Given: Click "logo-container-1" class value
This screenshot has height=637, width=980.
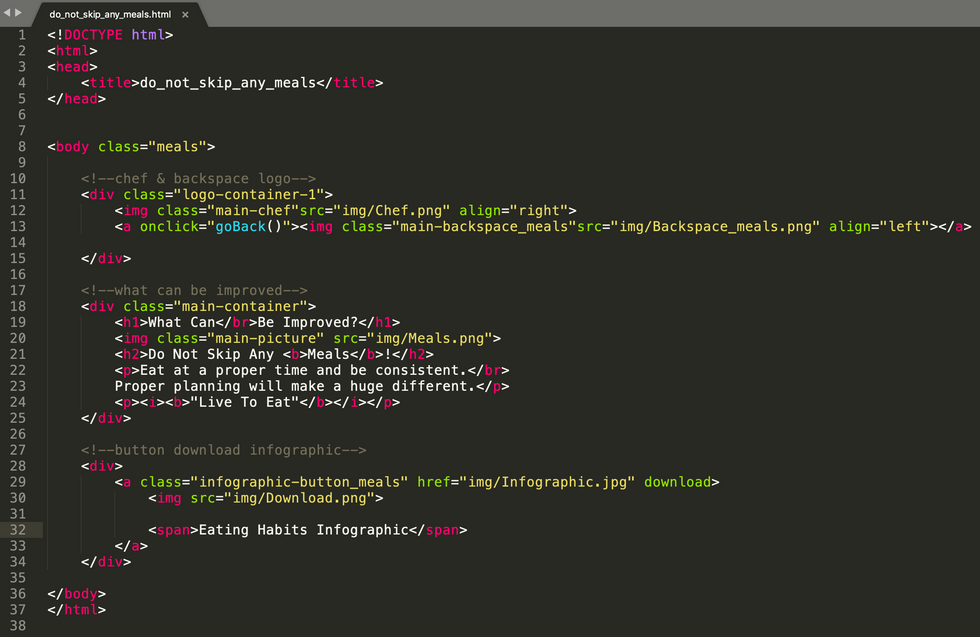Looking at the screenshot, I should tap(249, 195).
